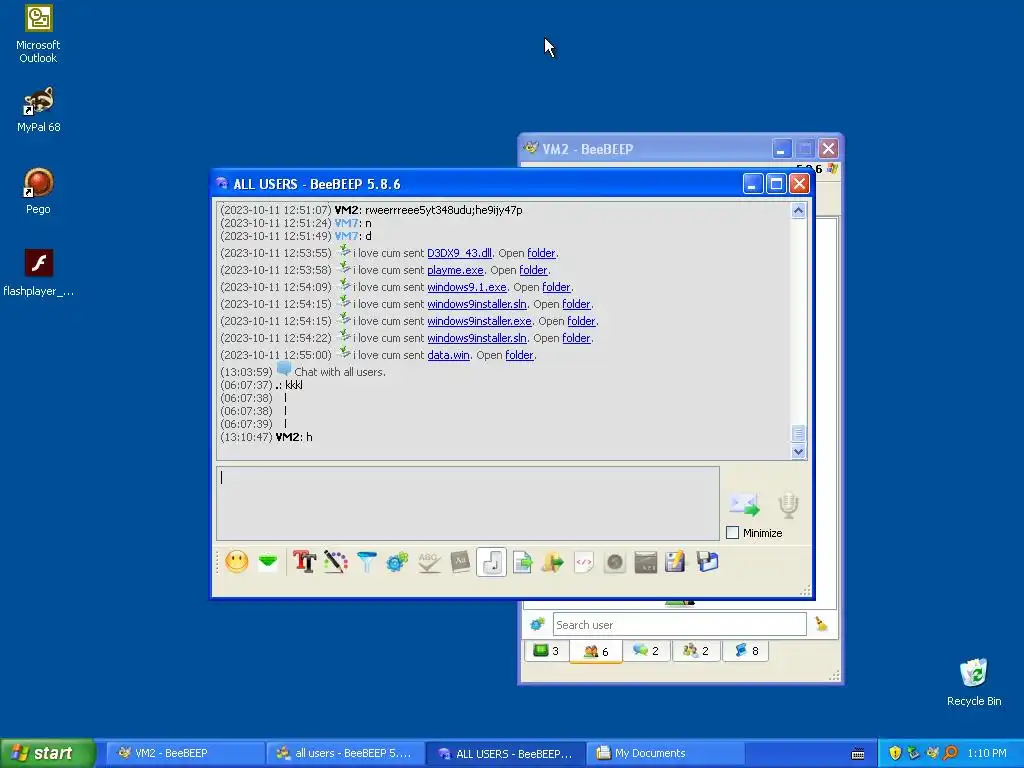Open the data.win file link
Screen dimensions: 1024x768
pos(448,355)
